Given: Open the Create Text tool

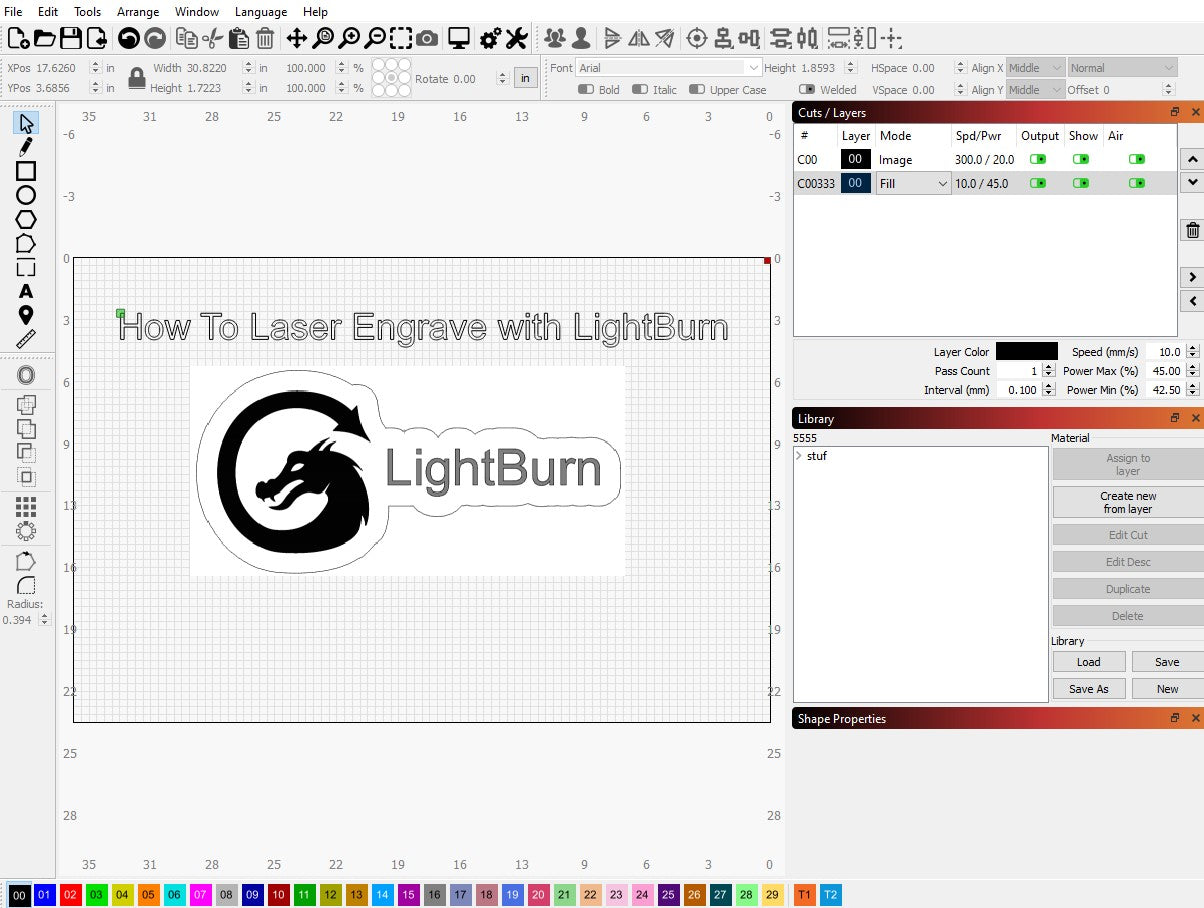Looking at the screenshot, I should (x=27, y=292).
